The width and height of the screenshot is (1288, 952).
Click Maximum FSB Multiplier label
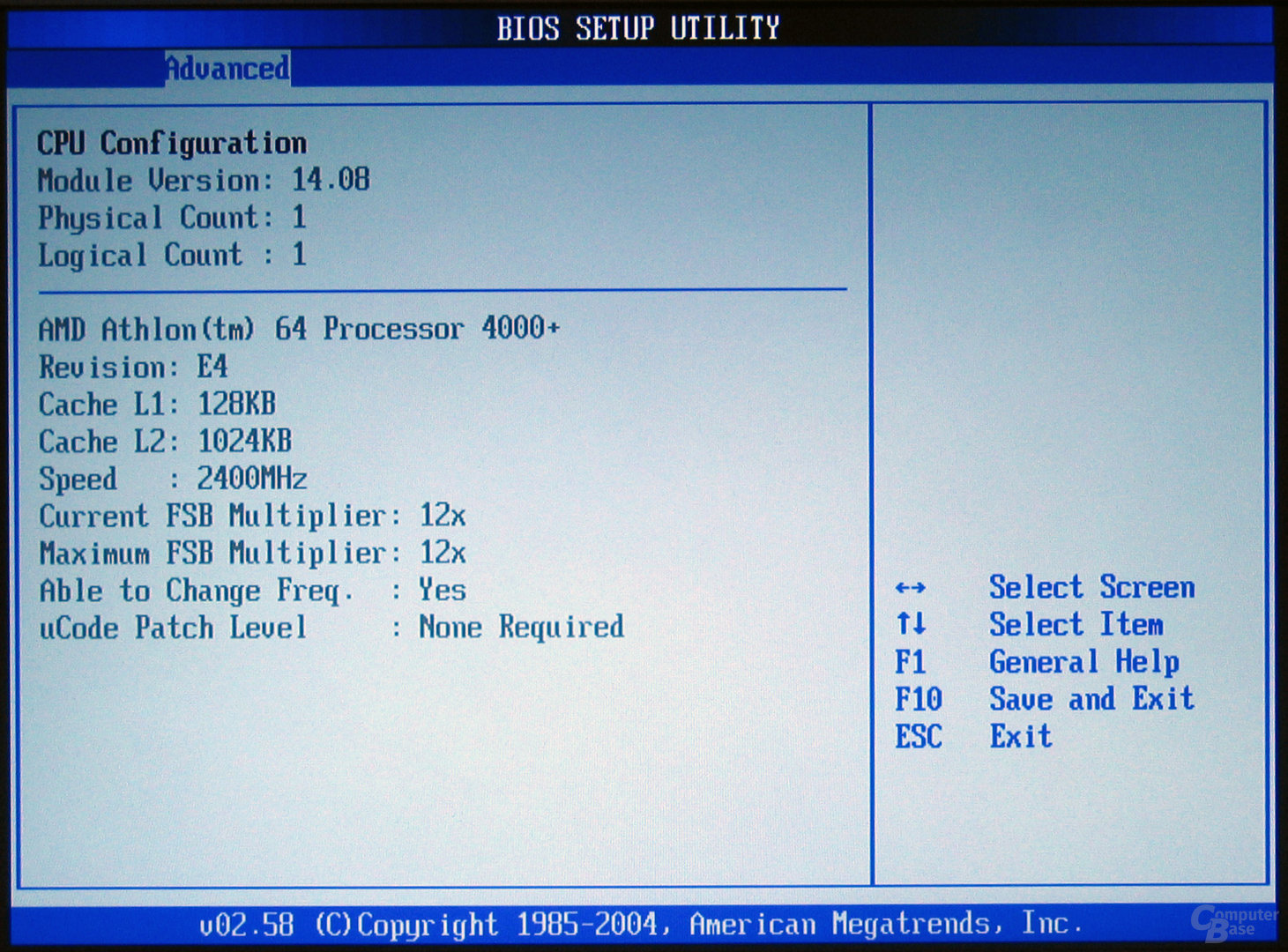[x=220, y=554]
